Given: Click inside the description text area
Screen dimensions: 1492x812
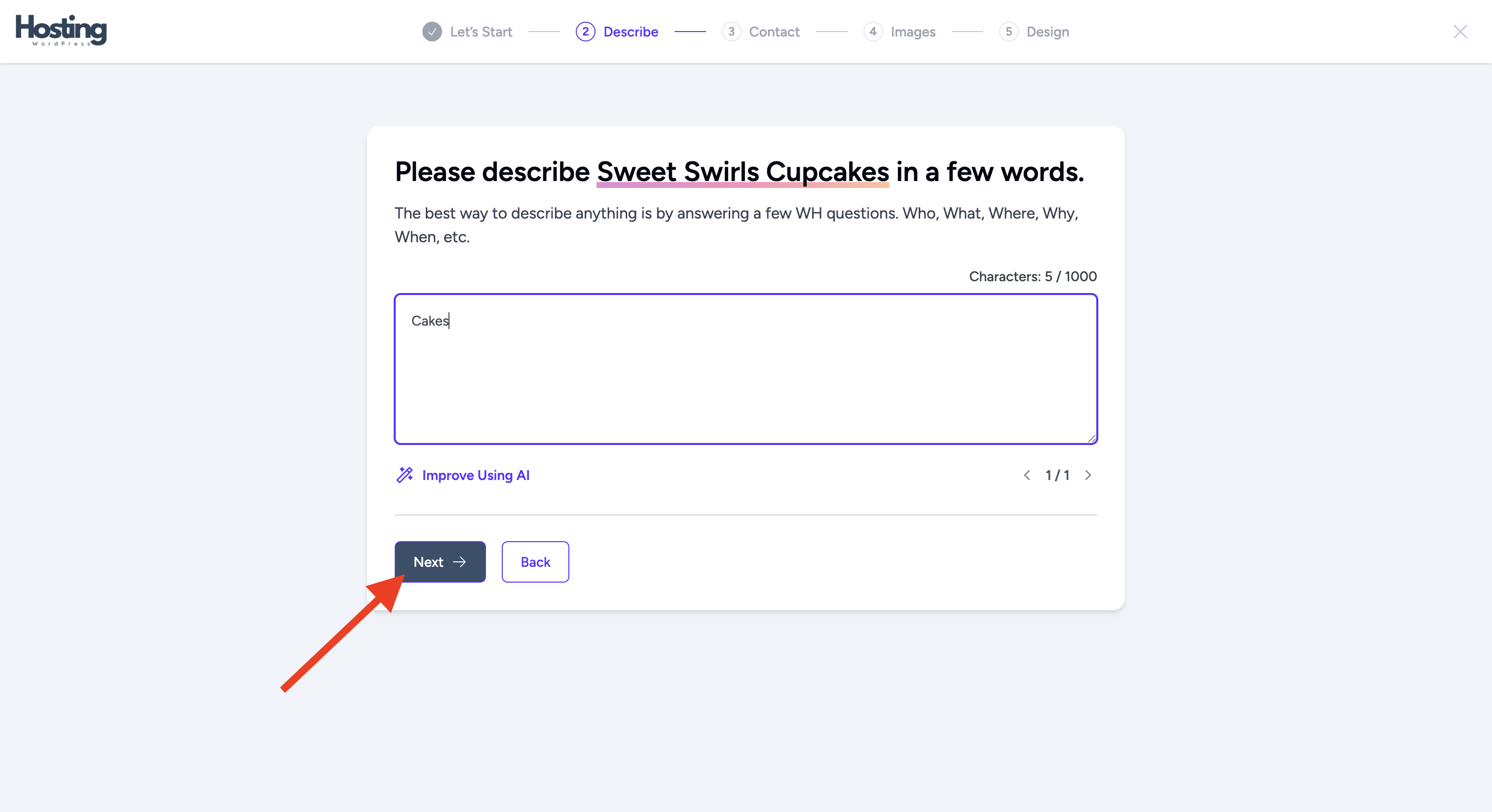Looking at the screenshot, I should tap(746, 376).
